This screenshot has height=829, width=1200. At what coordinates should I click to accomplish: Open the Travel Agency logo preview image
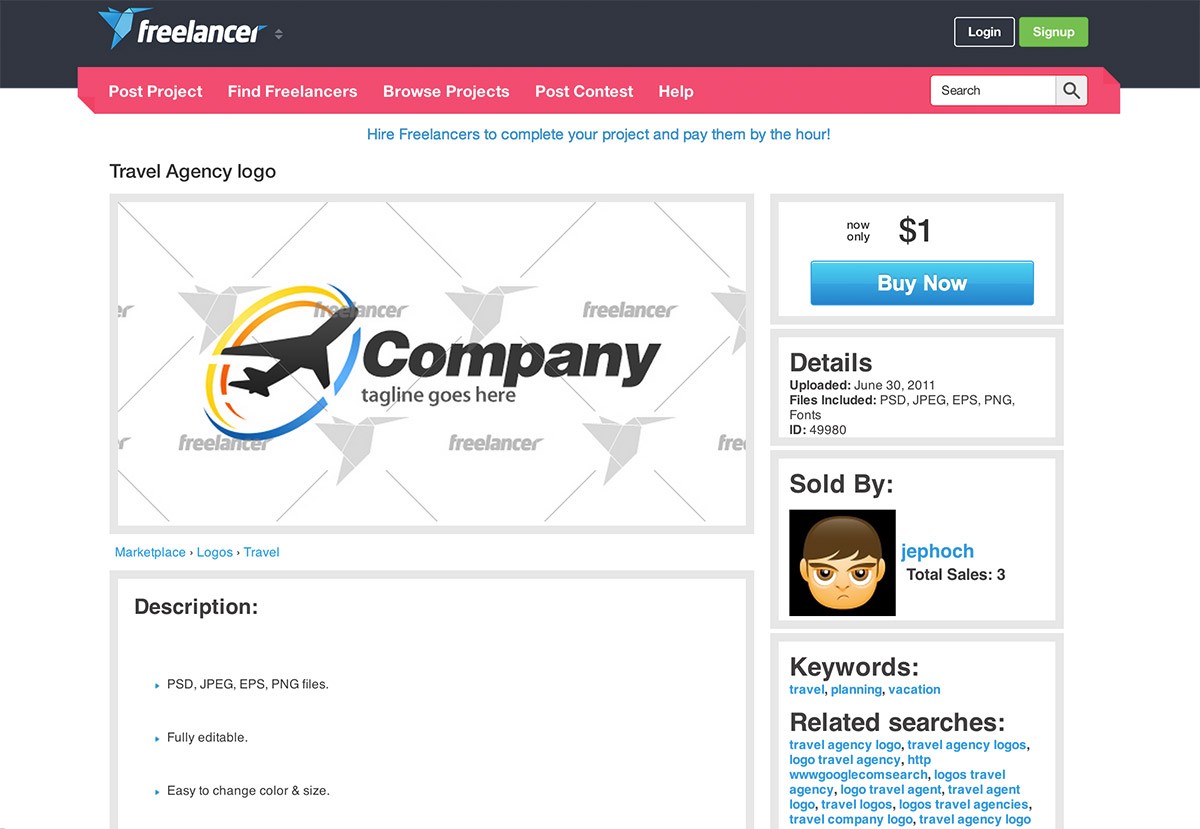pyautogui.click(x=431, y=363)
